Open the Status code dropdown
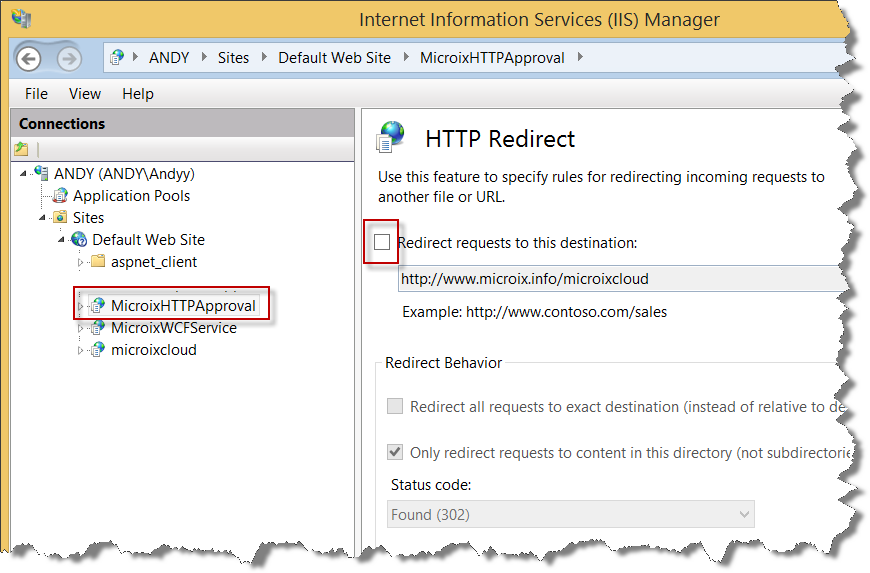Viewport: 870px width, 573px height. pos(570,514)
